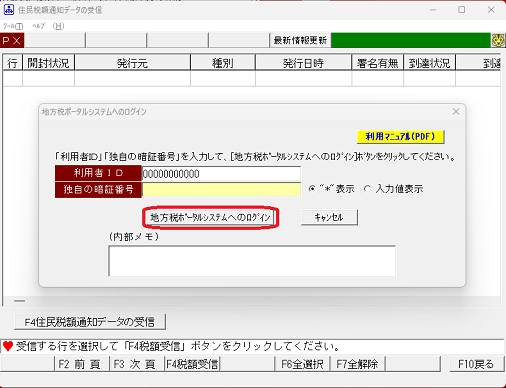Click the 行 column header
The width and height of the screenshot is (506, 388).
coord(13,63)
